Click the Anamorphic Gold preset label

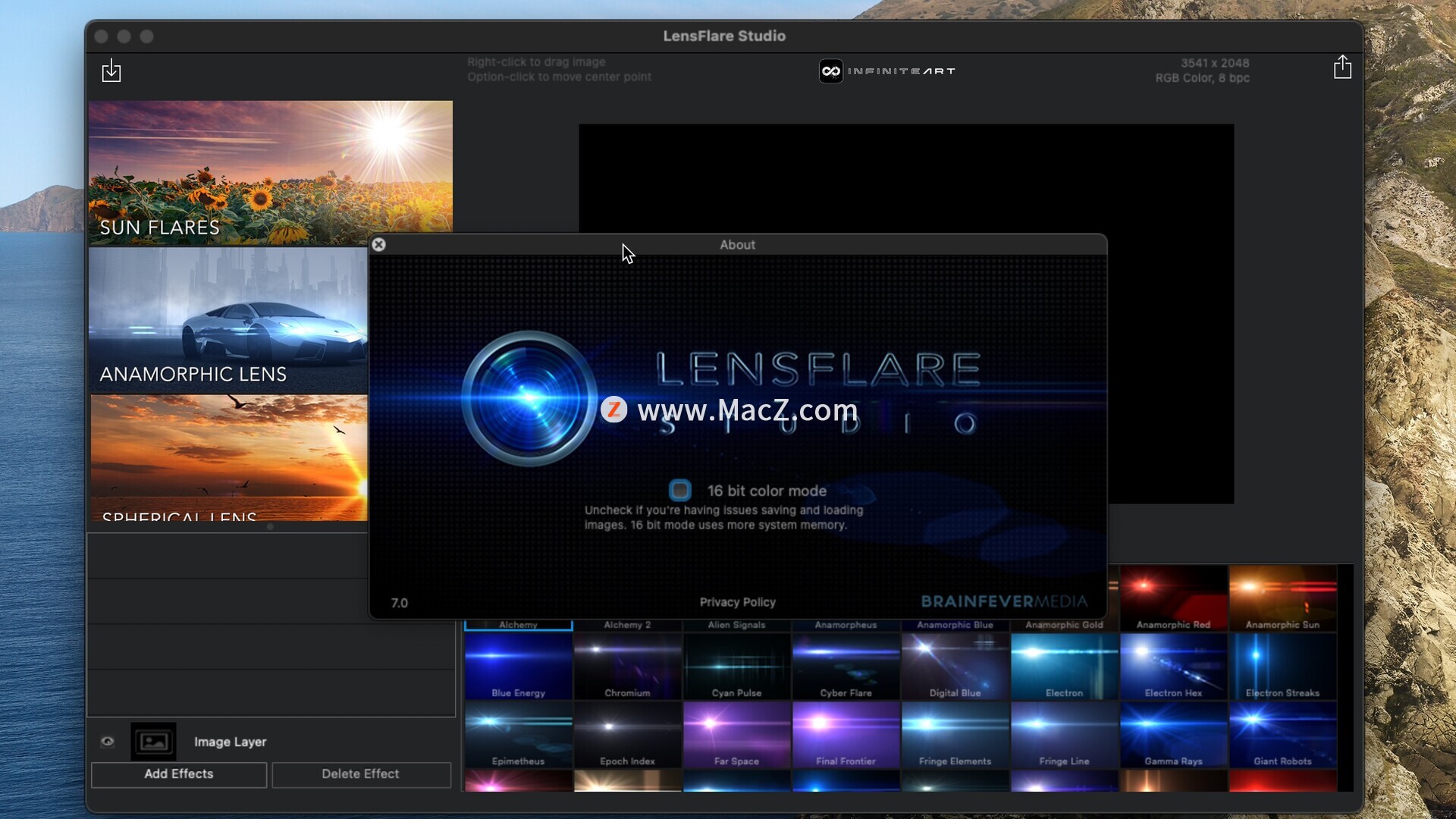click(1065, 625)
